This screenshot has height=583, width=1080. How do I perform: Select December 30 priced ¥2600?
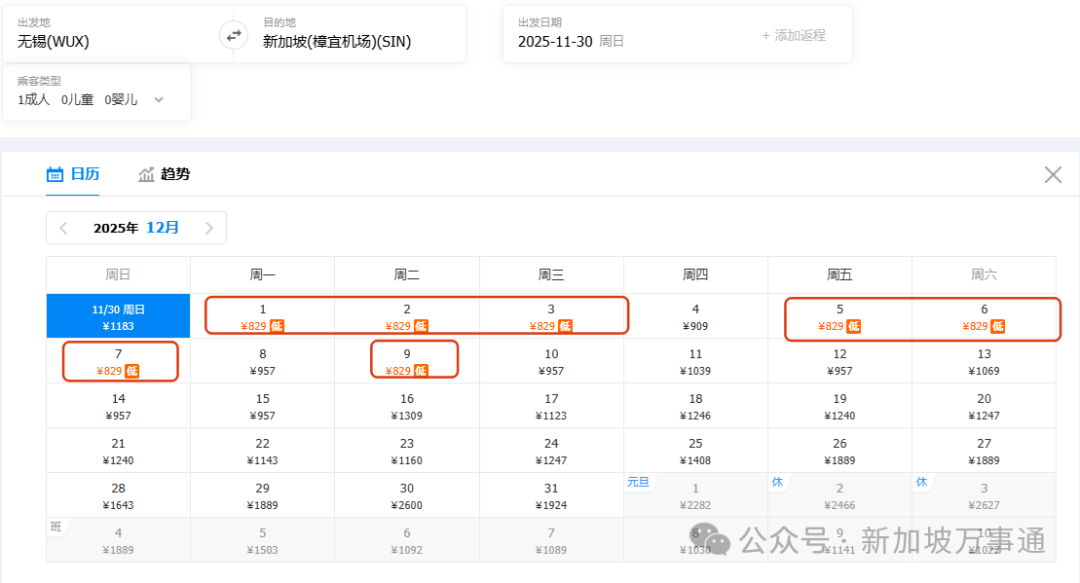click(407, 495)
